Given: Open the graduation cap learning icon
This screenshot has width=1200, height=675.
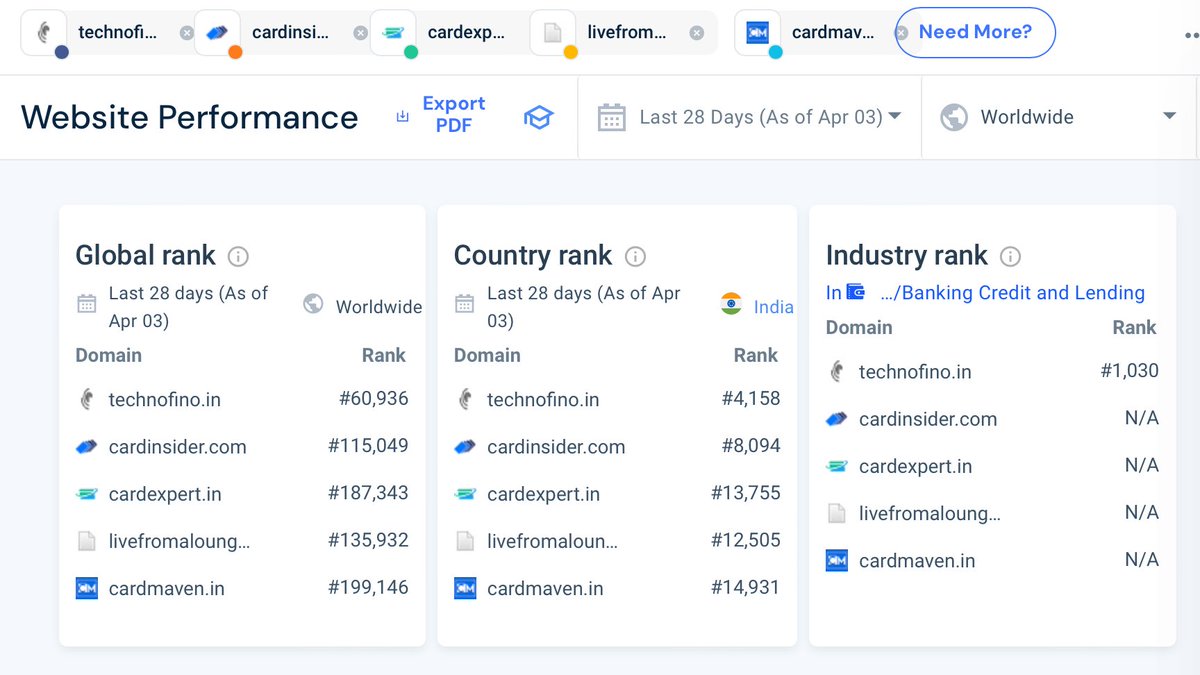Looking at the screenshot, I should (x=538, y=118).
